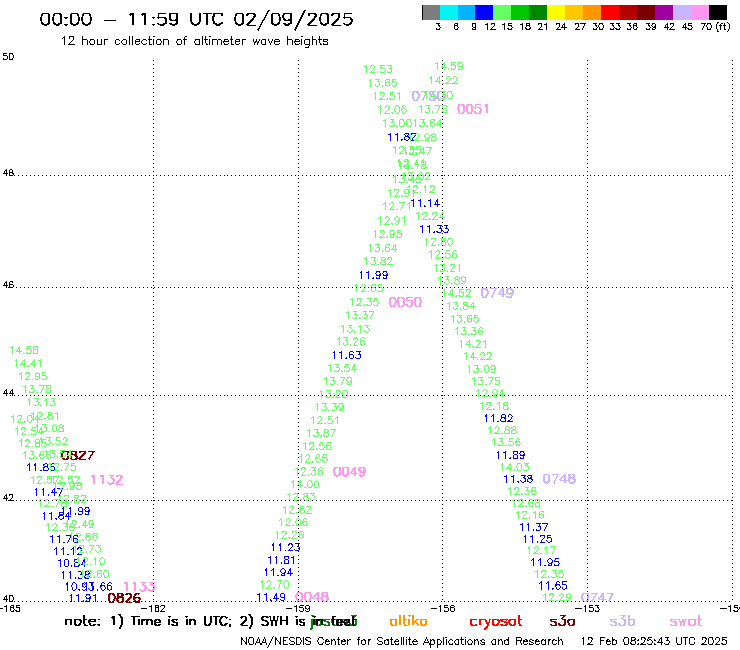Click the pink time marker '0048'

tap(312, 597)
